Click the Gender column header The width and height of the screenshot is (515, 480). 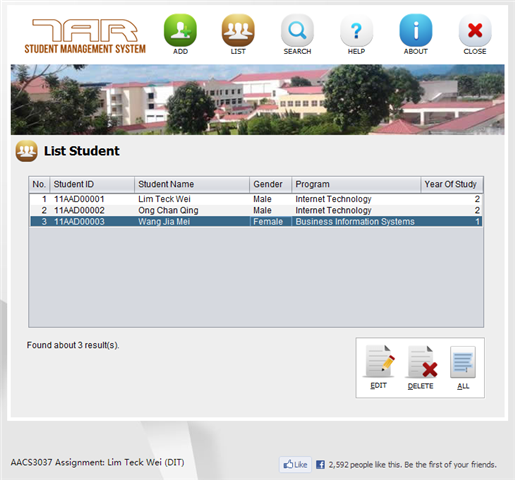271,184
